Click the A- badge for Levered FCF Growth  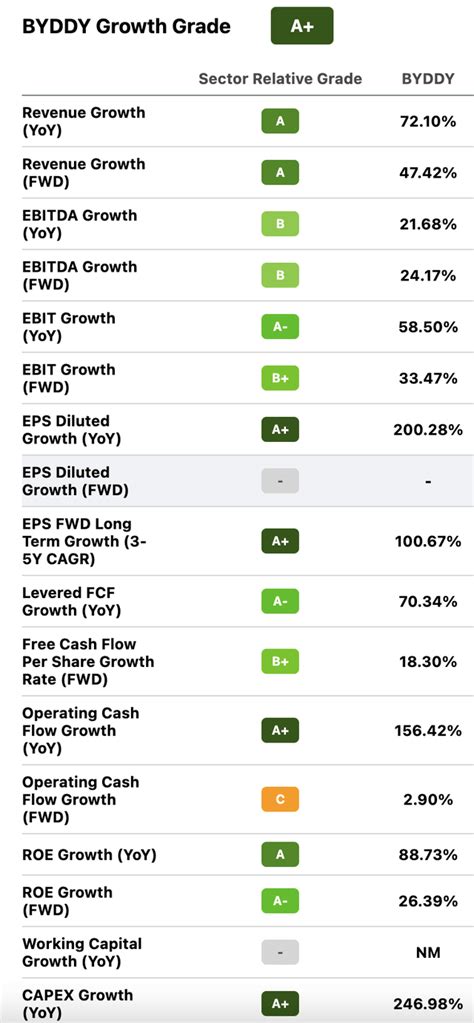click(280, 602)
